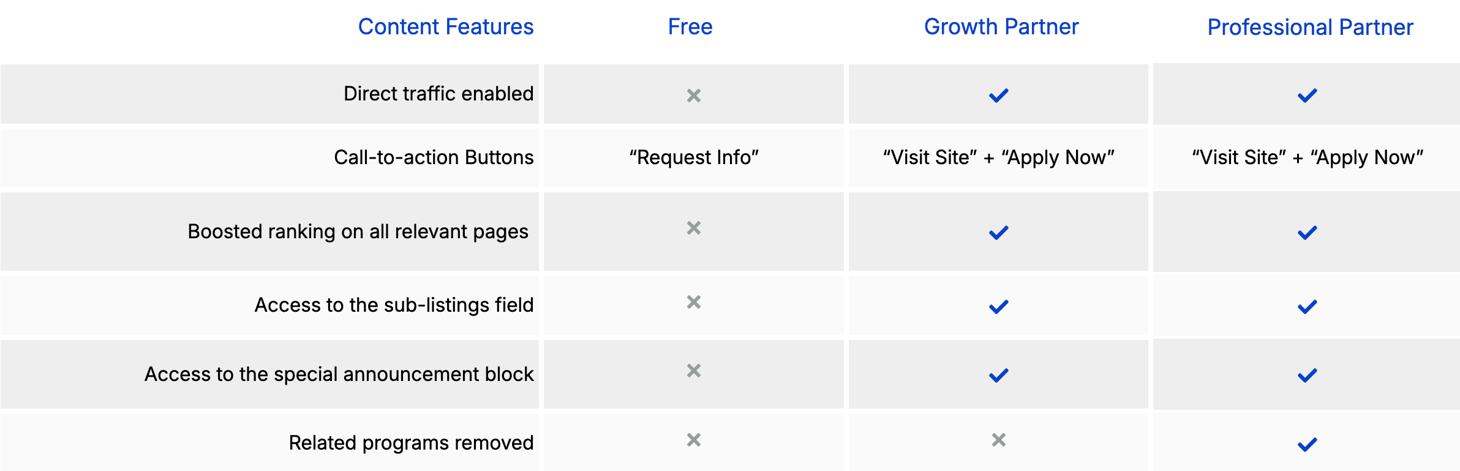
Task: Click the Content Features heading
Action: 446,27
